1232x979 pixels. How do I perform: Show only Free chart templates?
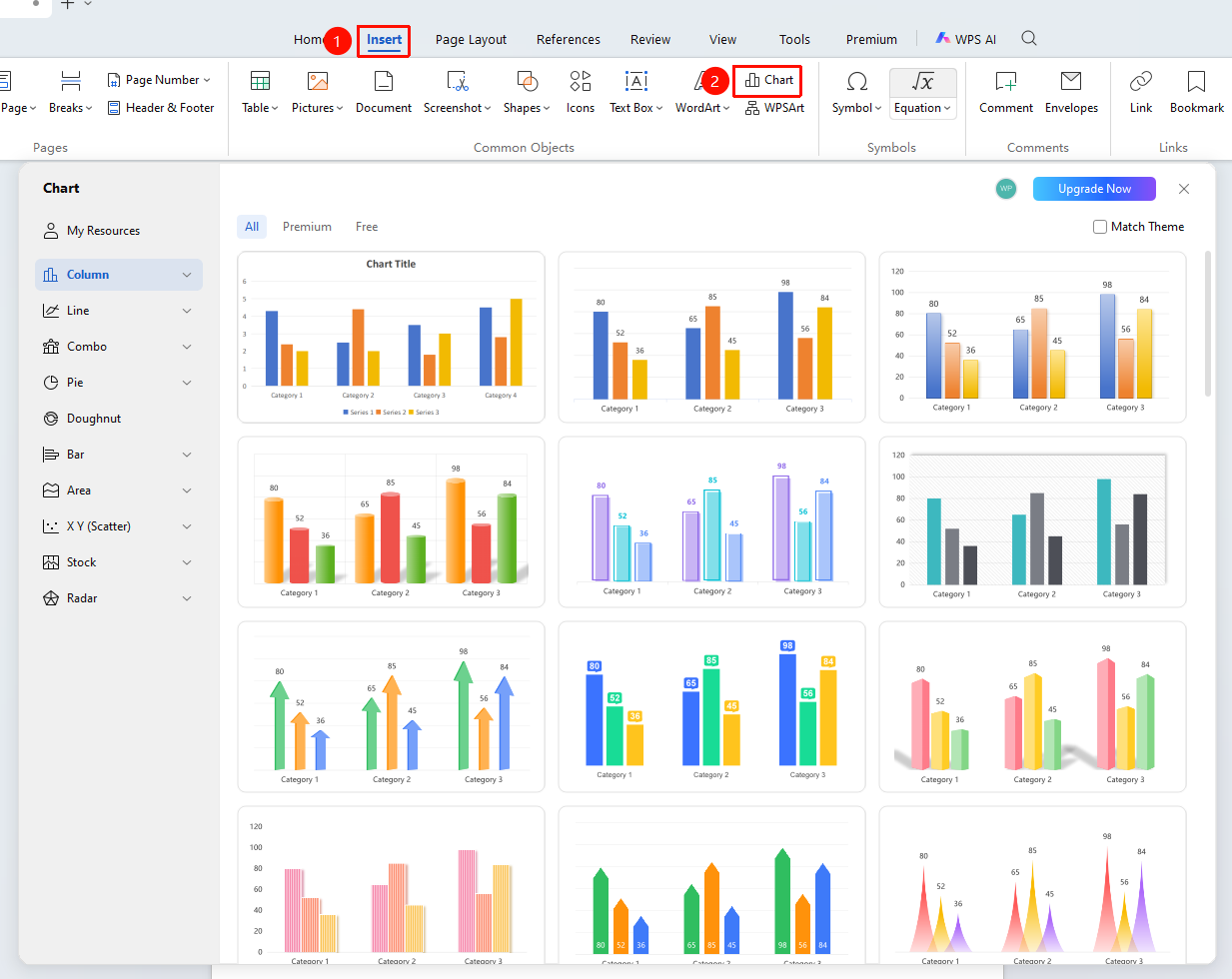[x=367, y=227]
